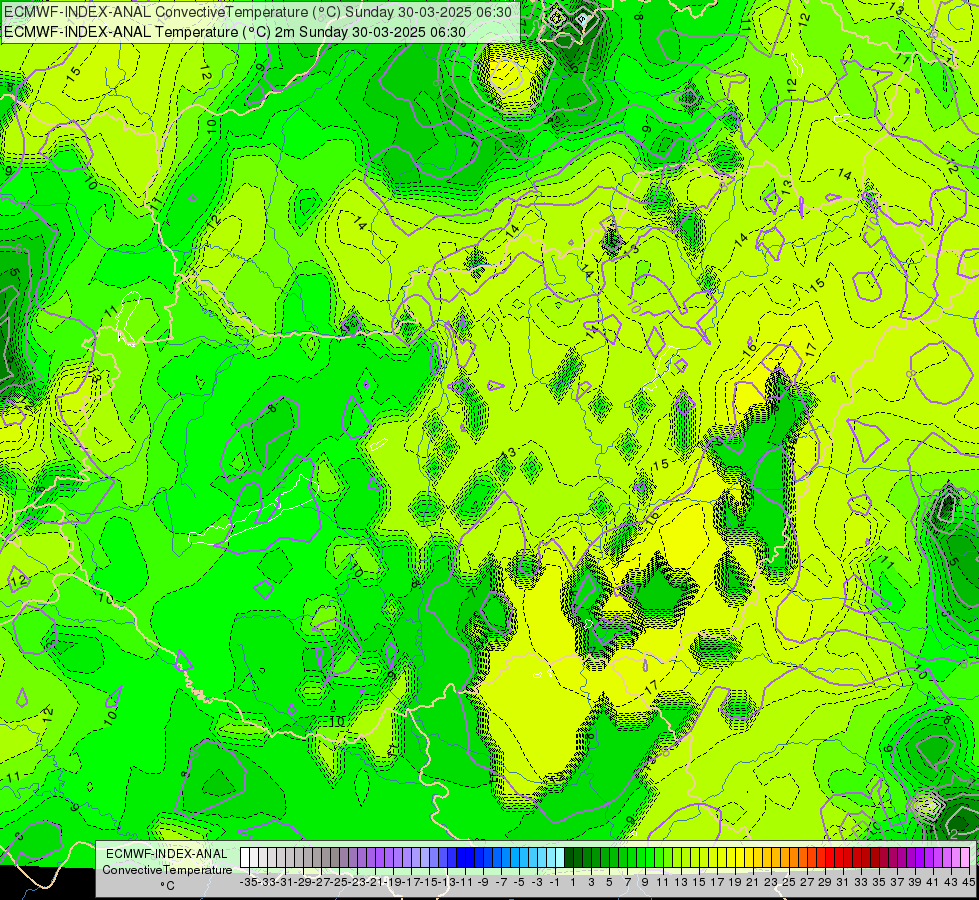
Task: Select the white -35 legend color swatch
Action: [245, 857]
